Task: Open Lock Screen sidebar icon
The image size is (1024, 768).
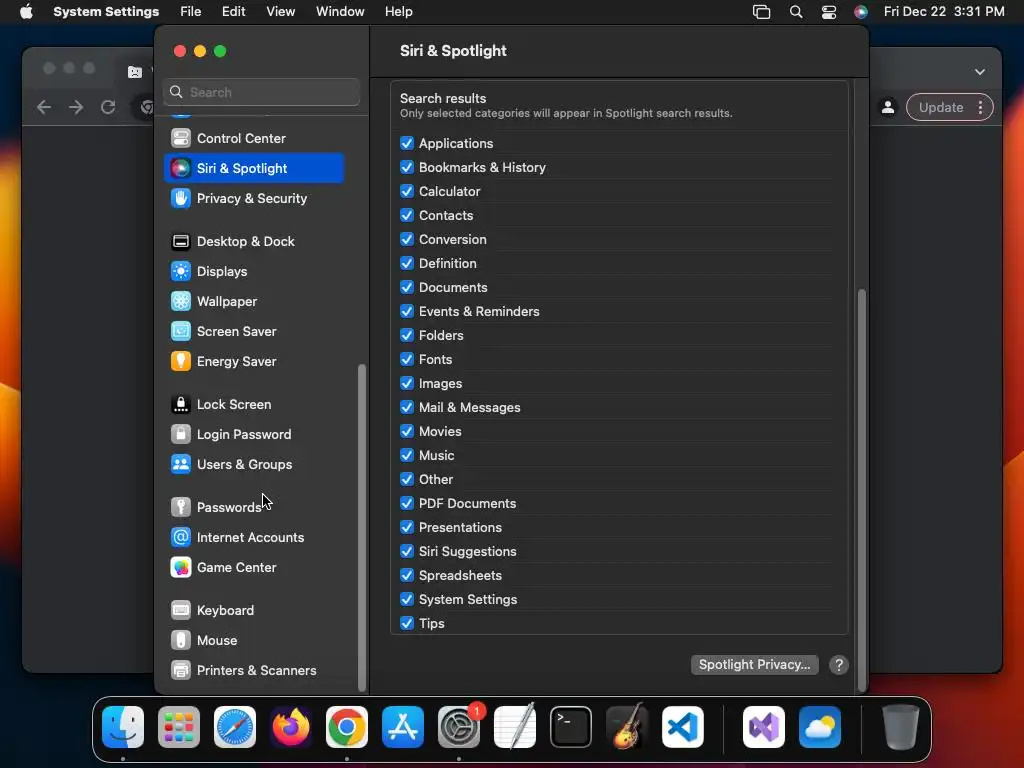Action: (181, 405)
